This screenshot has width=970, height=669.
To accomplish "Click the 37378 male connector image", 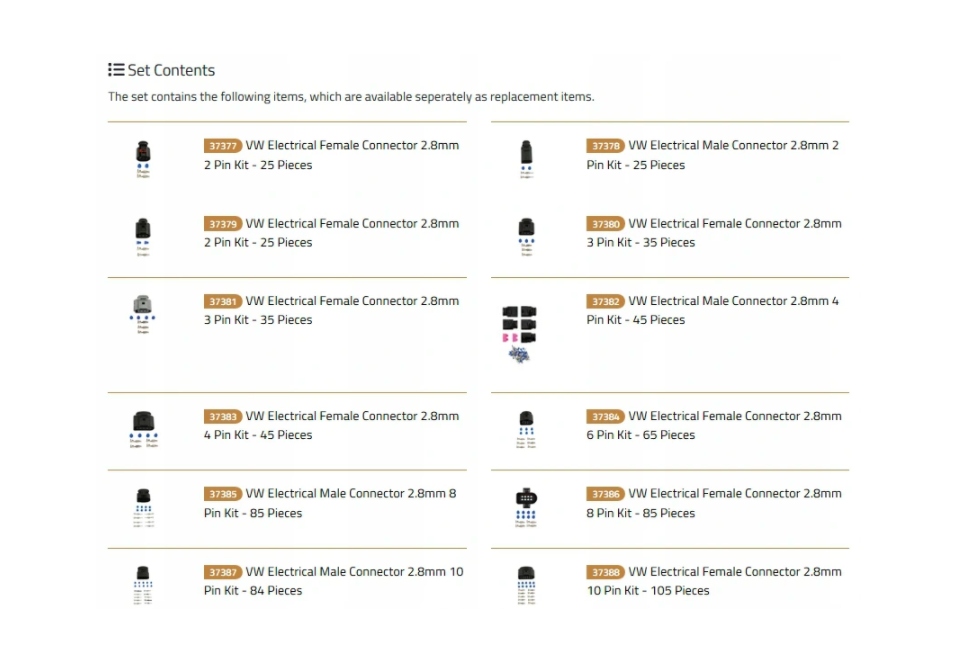I will (x=526, y=158).
